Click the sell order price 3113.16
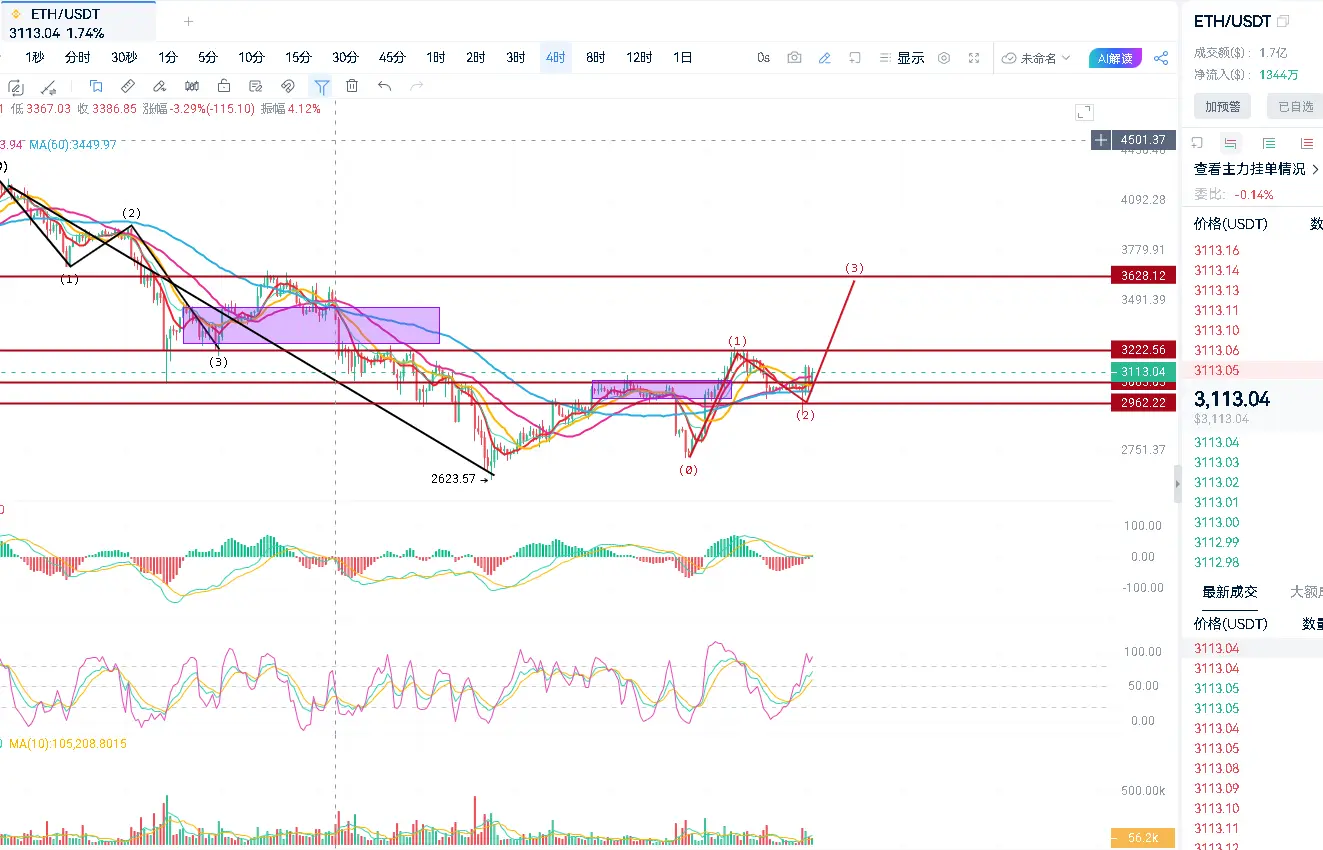The image size is (1323, 850). pyautogui.click(x=1216, y=250)
